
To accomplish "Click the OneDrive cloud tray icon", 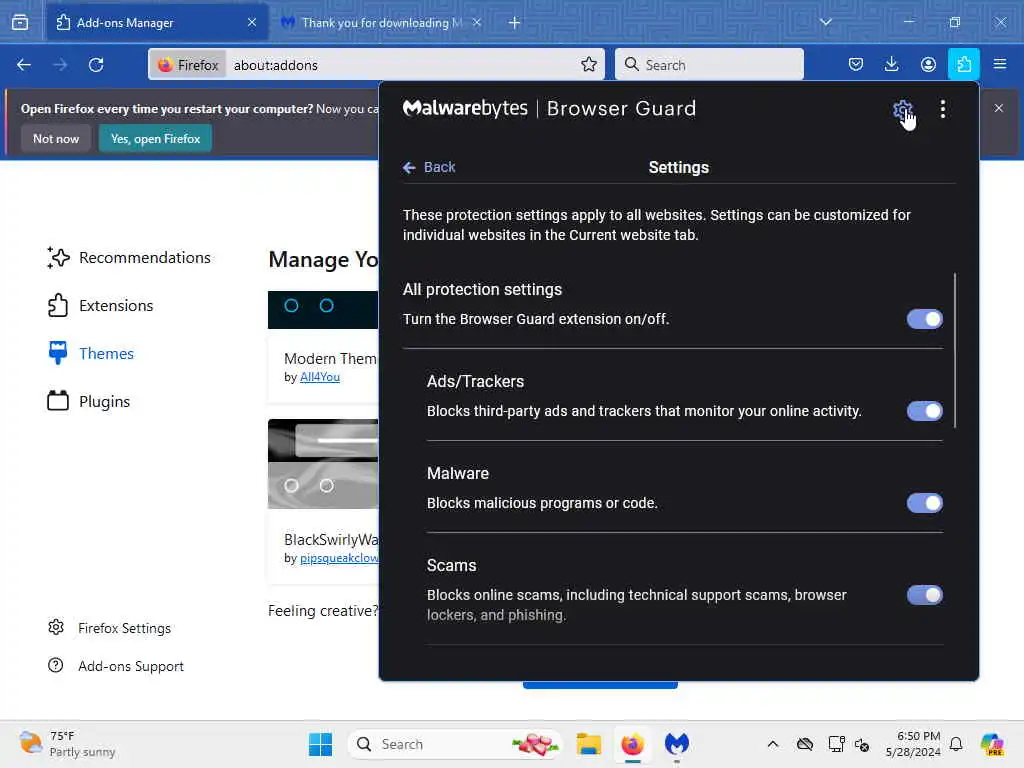I will [x=805, y=744].
